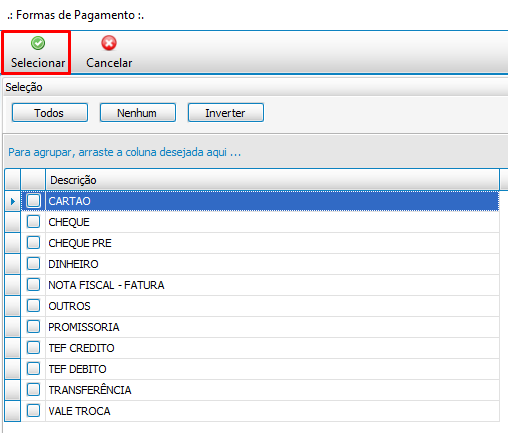508x433 pixels.
Task: Click the CARTAO row text
Action: (69, 201)
